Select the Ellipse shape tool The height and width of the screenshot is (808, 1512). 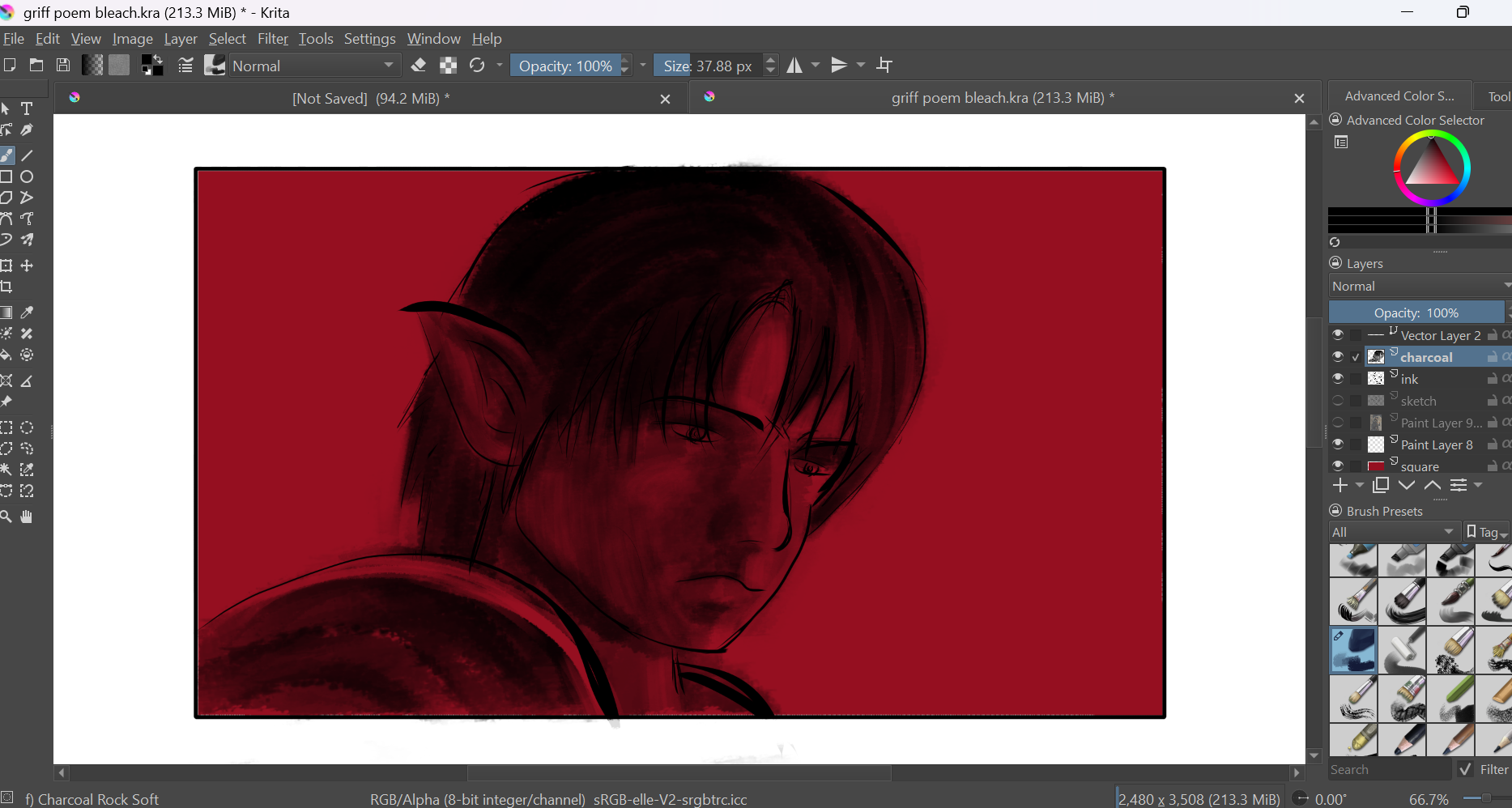point(27,176)
